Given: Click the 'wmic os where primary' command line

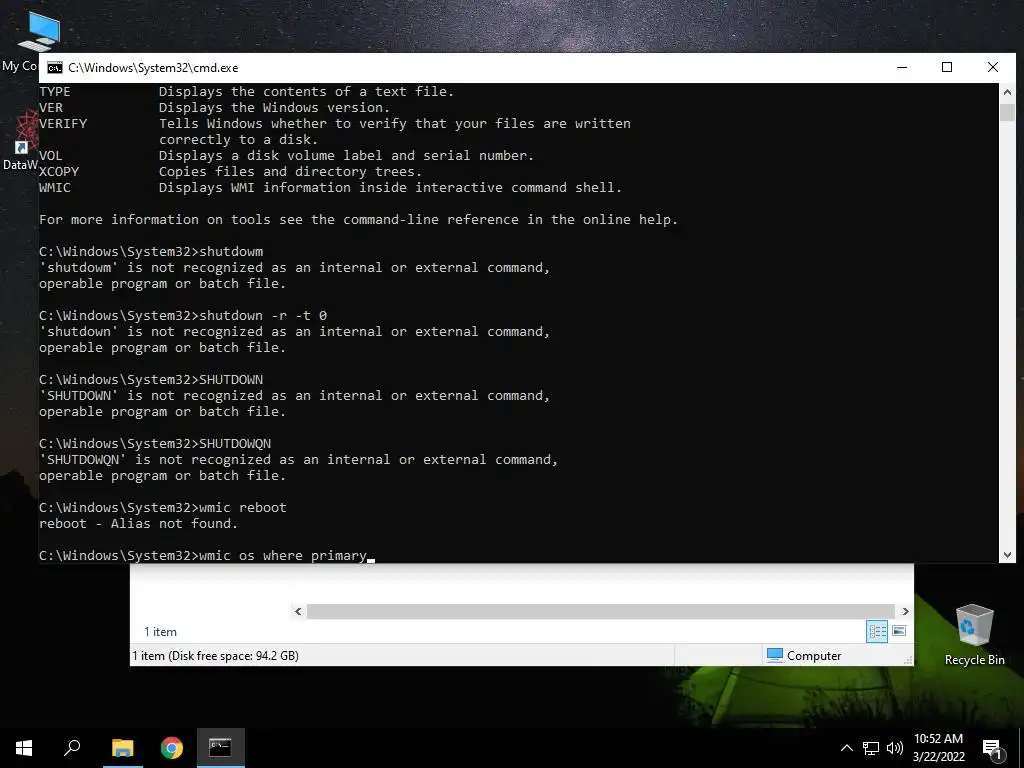Looking at the screenshot, I should pyautogui.click(x=207, y=556).
